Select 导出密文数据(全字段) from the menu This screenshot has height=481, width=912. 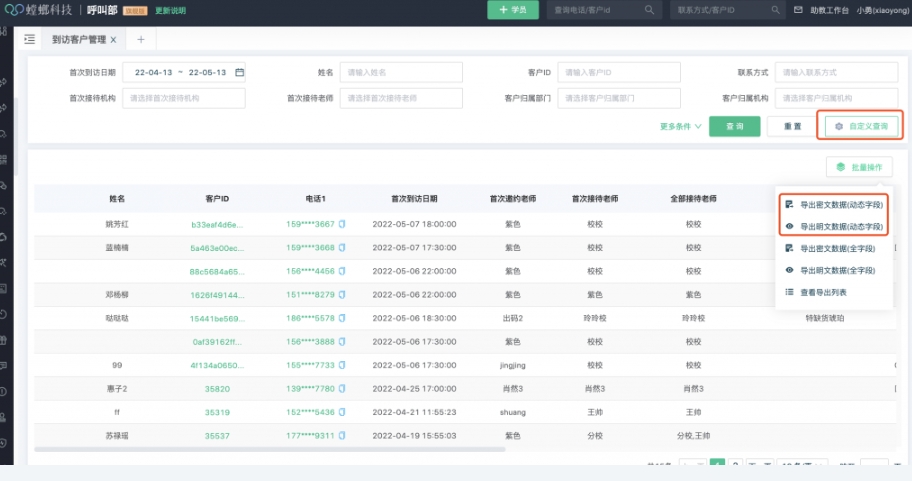click(833, 248)
